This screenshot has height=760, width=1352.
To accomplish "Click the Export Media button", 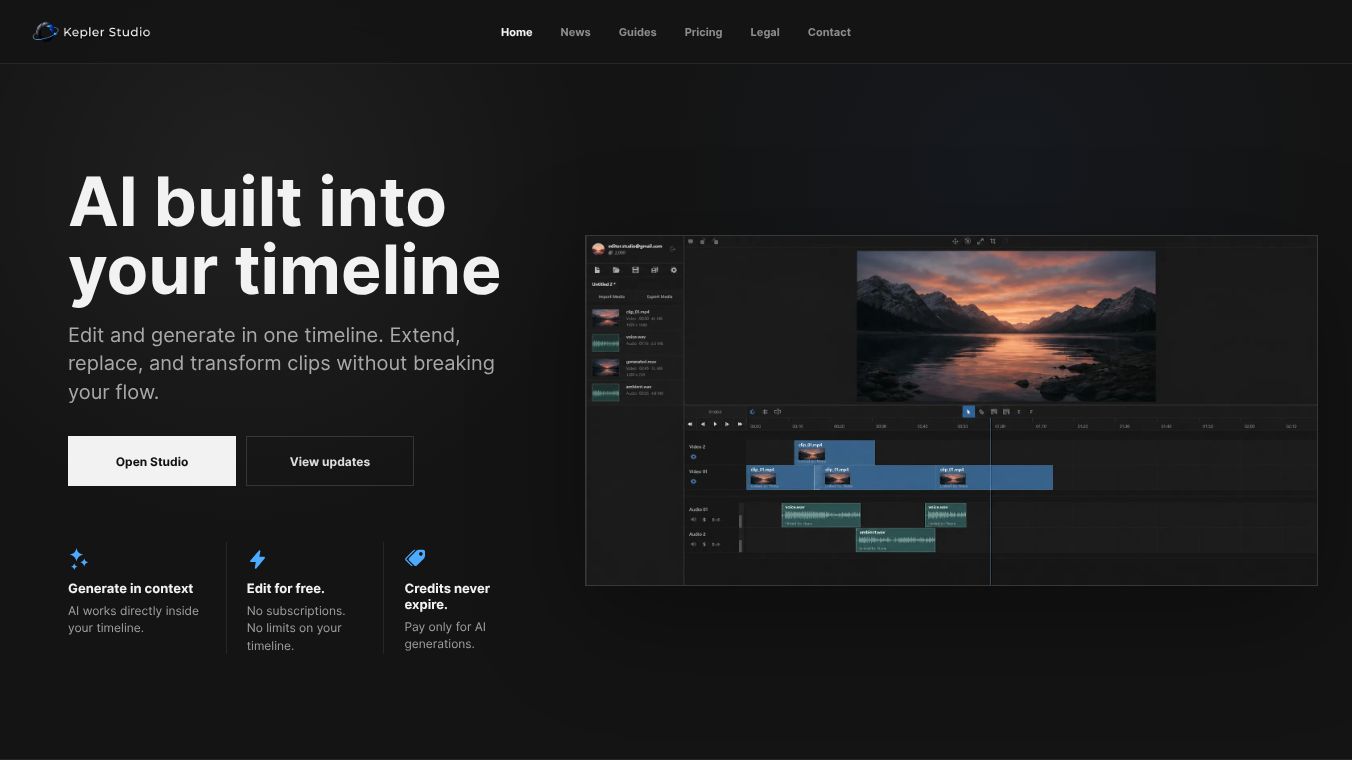I will click(659, 297).
